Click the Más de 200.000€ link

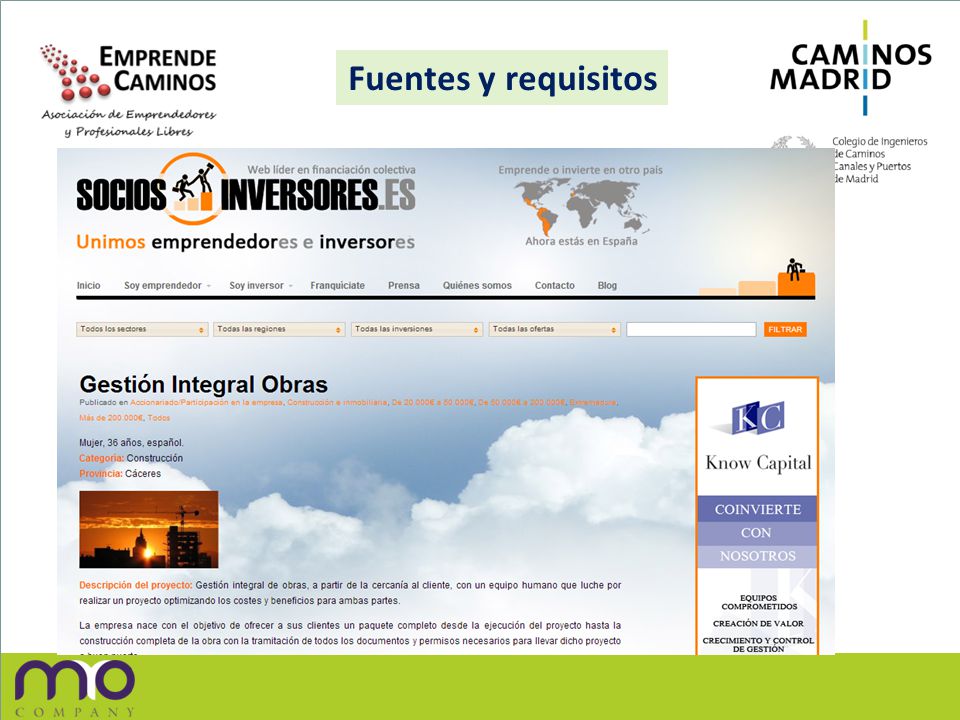pyautogui.click(x=111, y=418)
